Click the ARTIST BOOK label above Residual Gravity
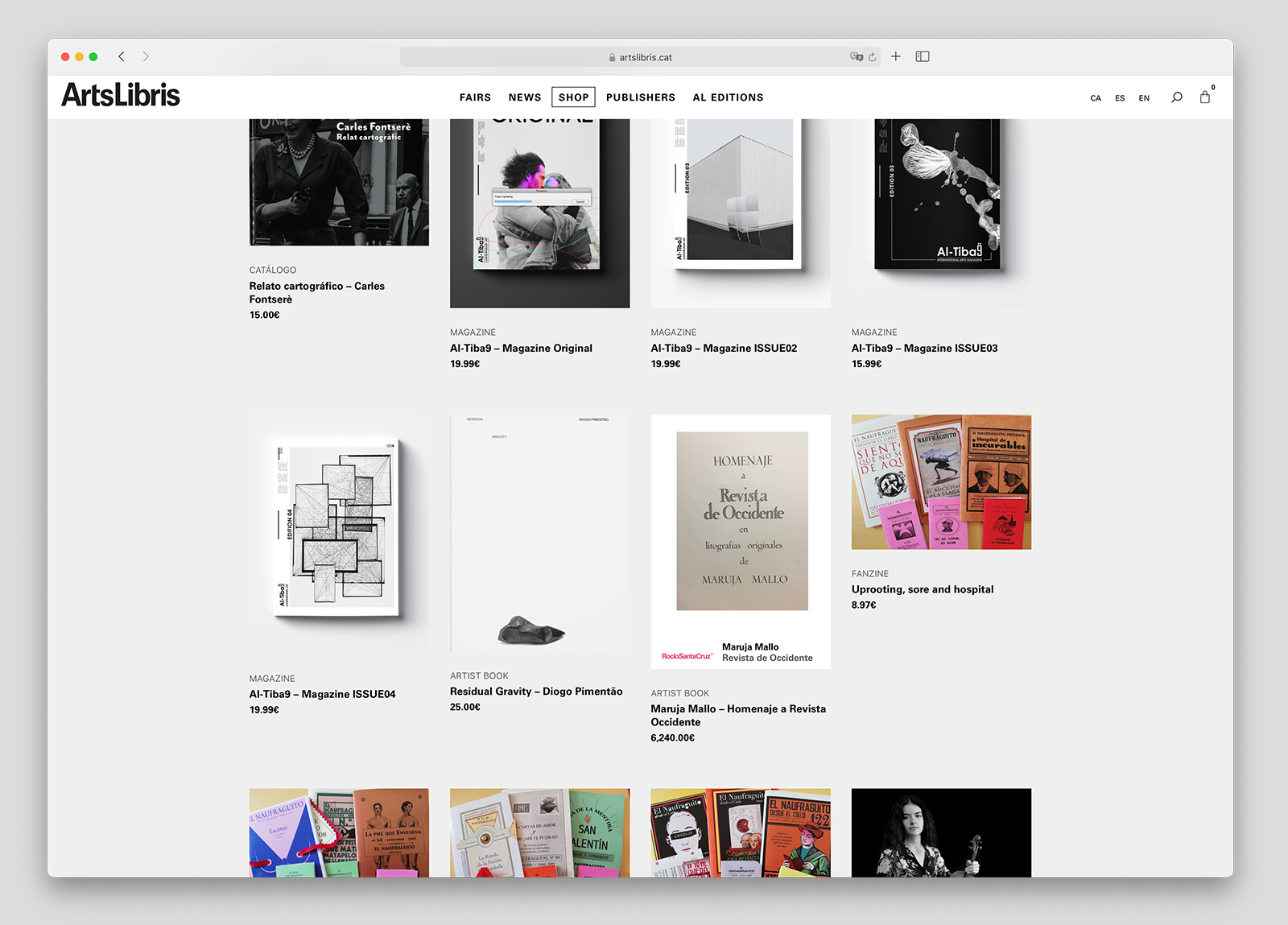The image size is (1288, 925). [479, 676]
